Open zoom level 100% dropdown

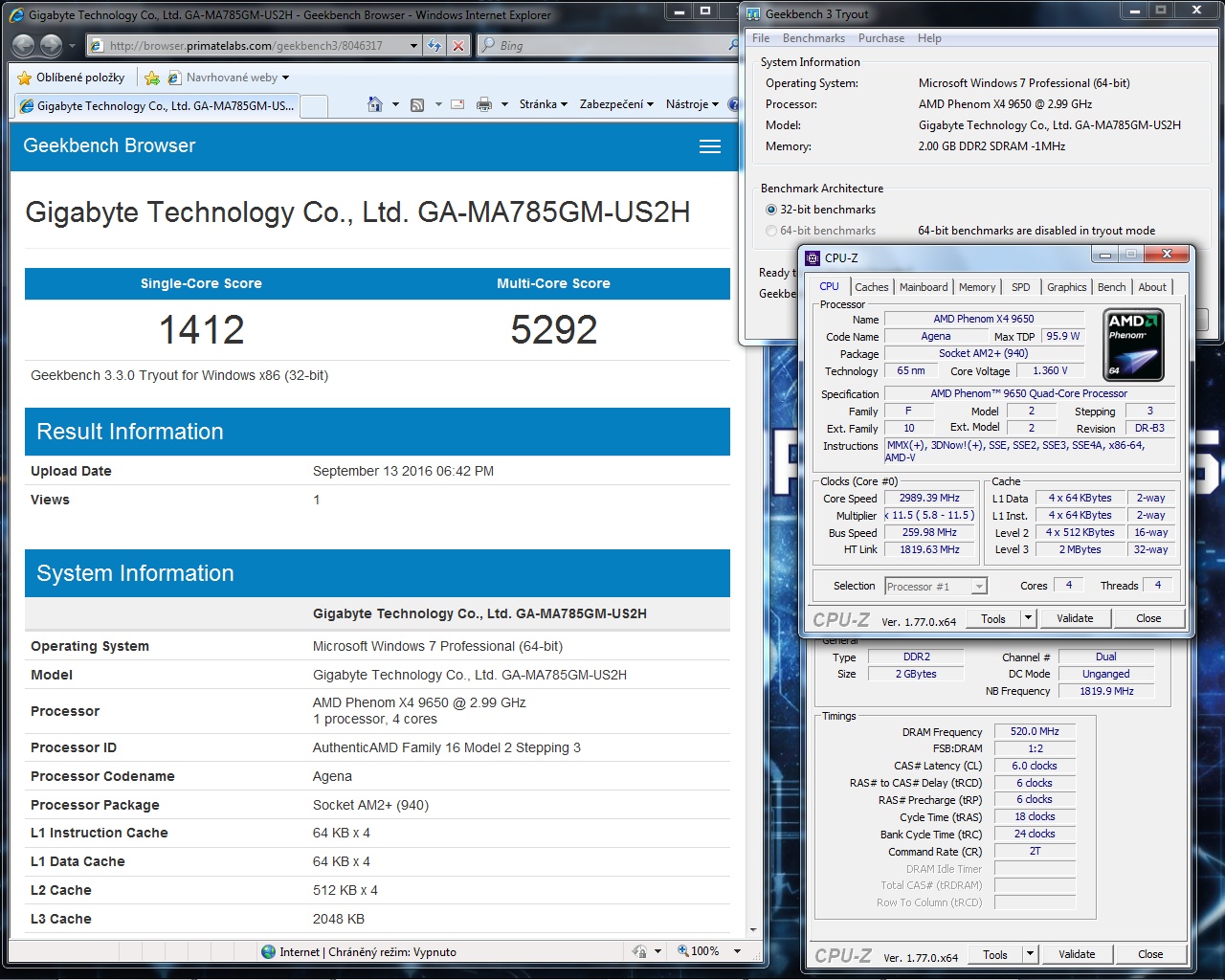pos(737,951)
